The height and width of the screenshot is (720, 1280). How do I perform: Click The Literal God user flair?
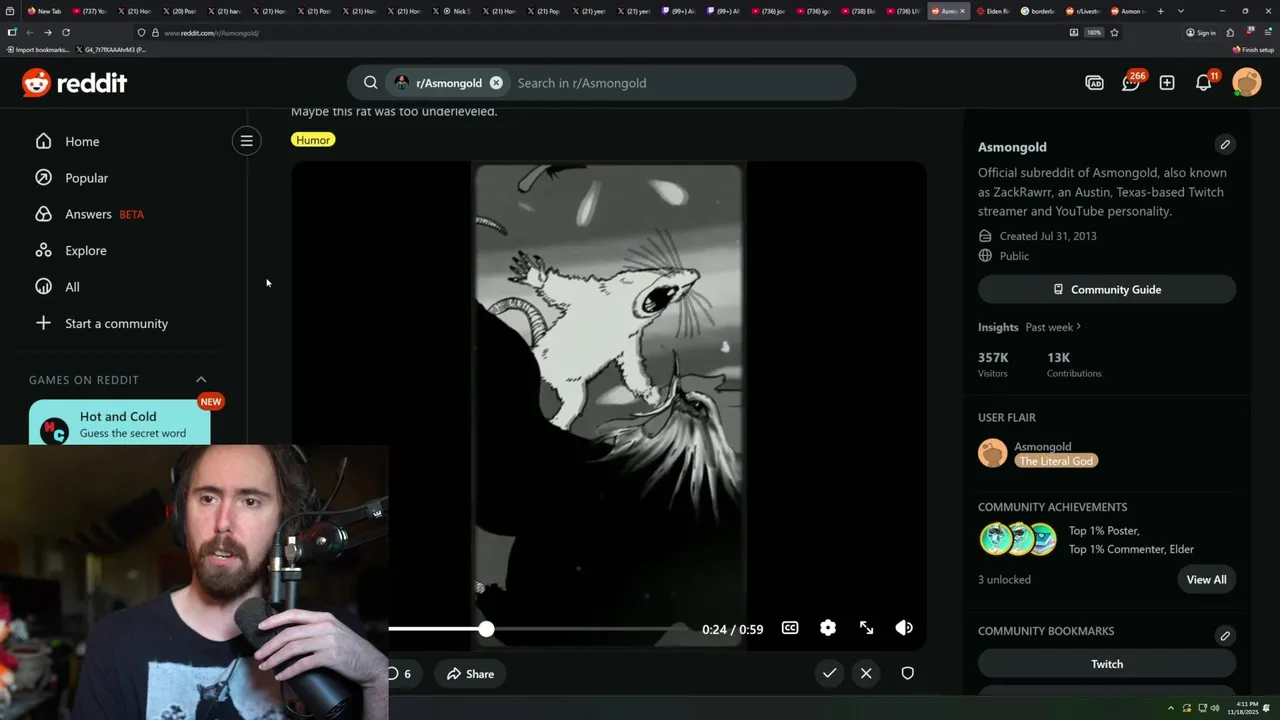point(1056,461)
